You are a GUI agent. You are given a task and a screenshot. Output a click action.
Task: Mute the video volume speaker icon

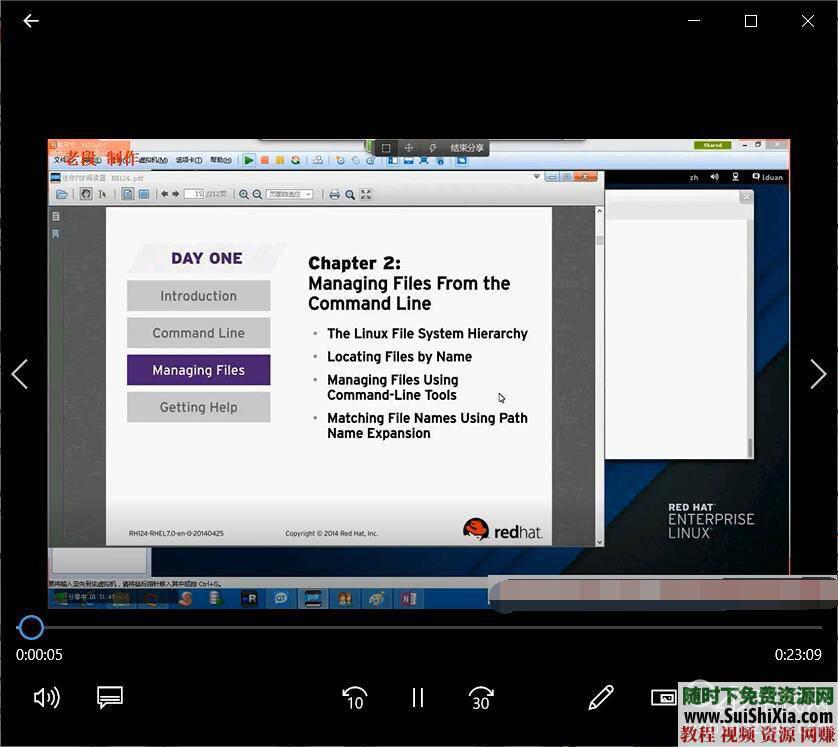point(46,697)
